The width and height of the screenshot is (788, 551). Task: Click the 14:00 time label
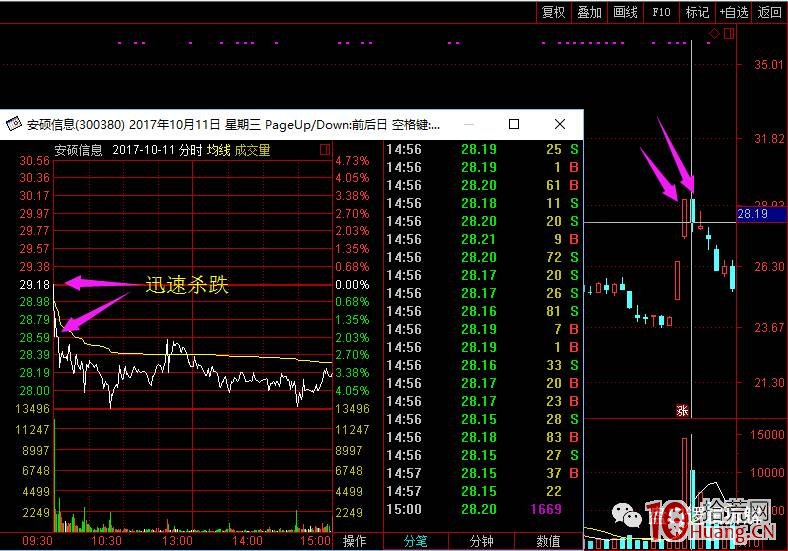[x=247, y=541]
